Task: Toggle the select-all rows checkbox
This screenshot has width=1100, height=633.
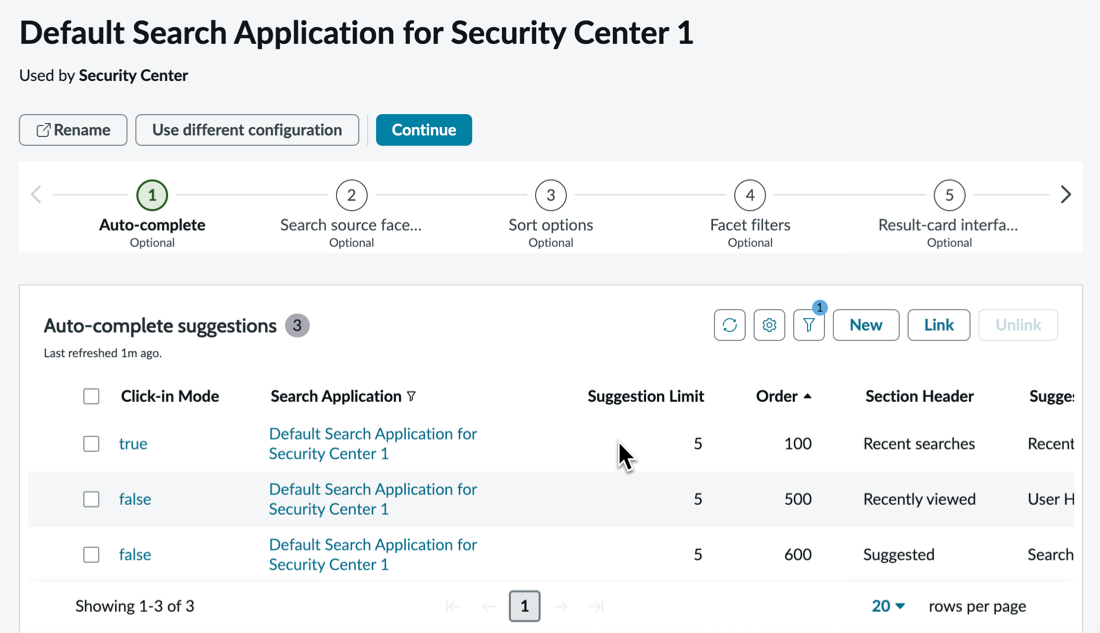Action: [x=91, y=397]
